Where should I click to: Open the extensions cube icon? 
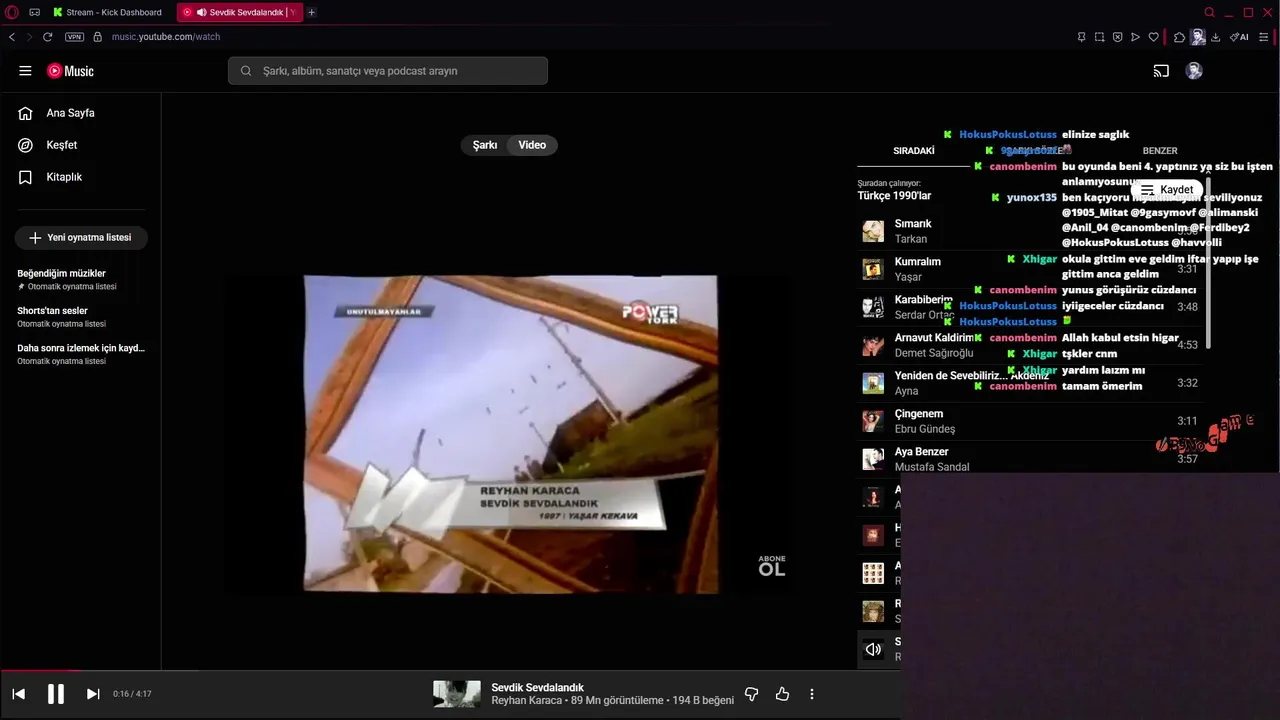(1179, 37)
